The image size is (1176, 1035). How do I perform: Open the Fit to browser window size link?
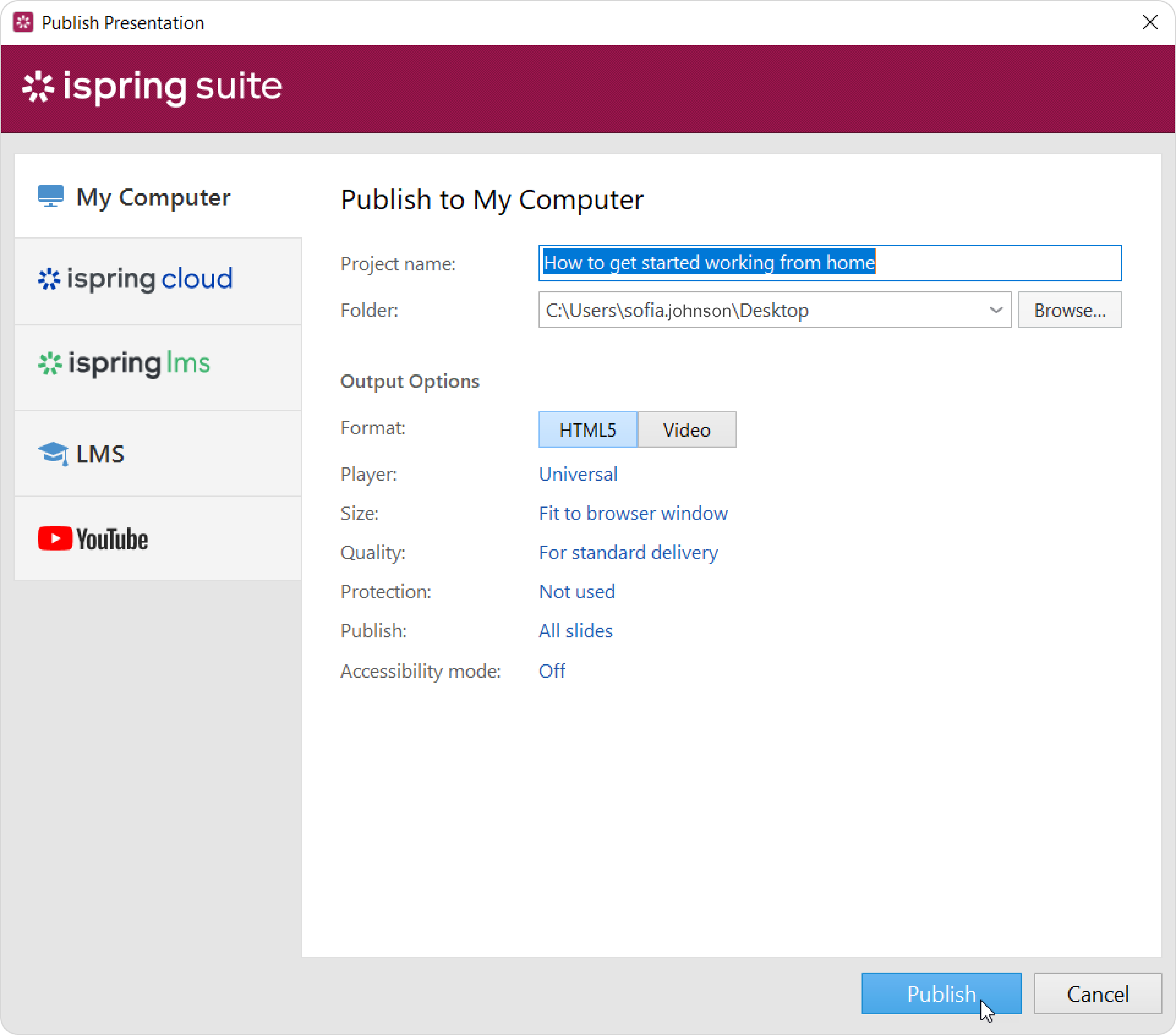[633, 513]
